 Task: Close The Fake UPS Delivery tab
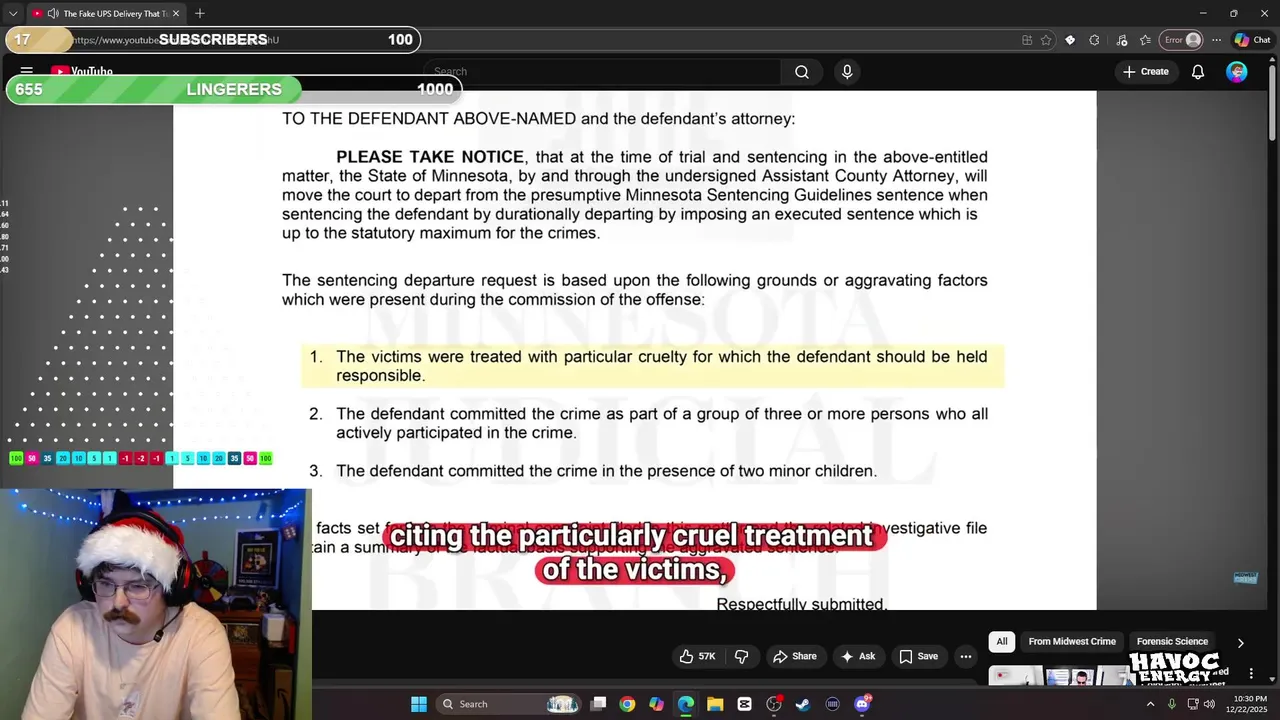[x=176, y=13]
